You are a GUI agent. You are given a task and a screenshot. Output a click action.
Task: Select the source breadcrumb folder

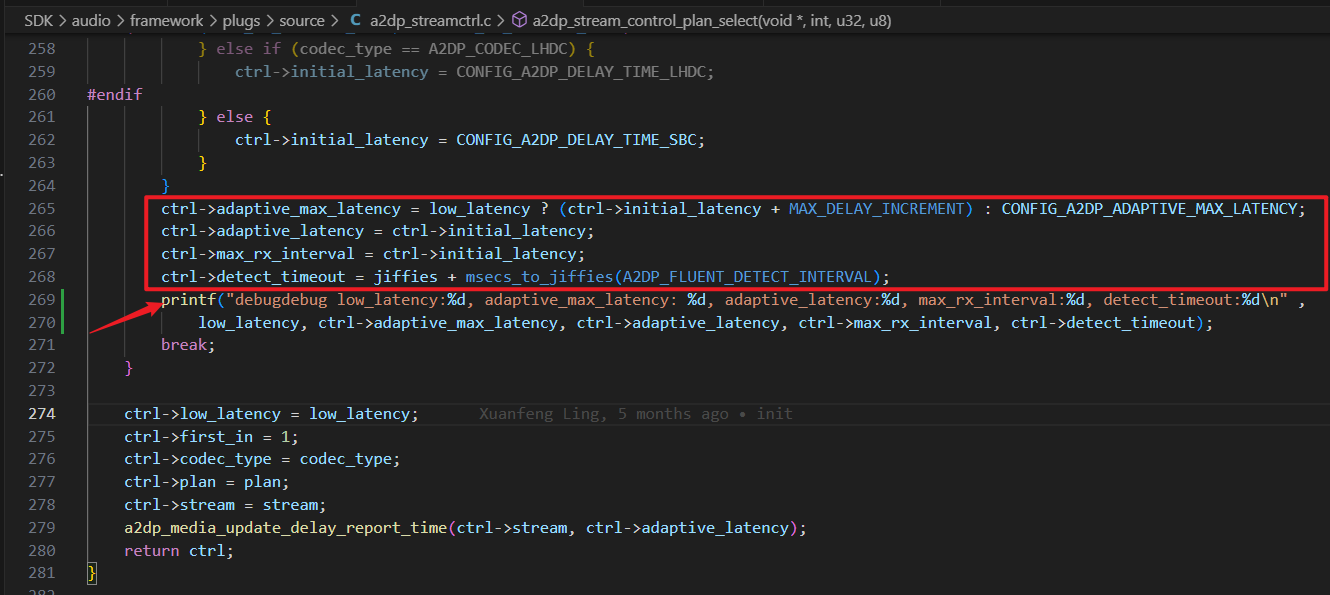click(303, 20)
